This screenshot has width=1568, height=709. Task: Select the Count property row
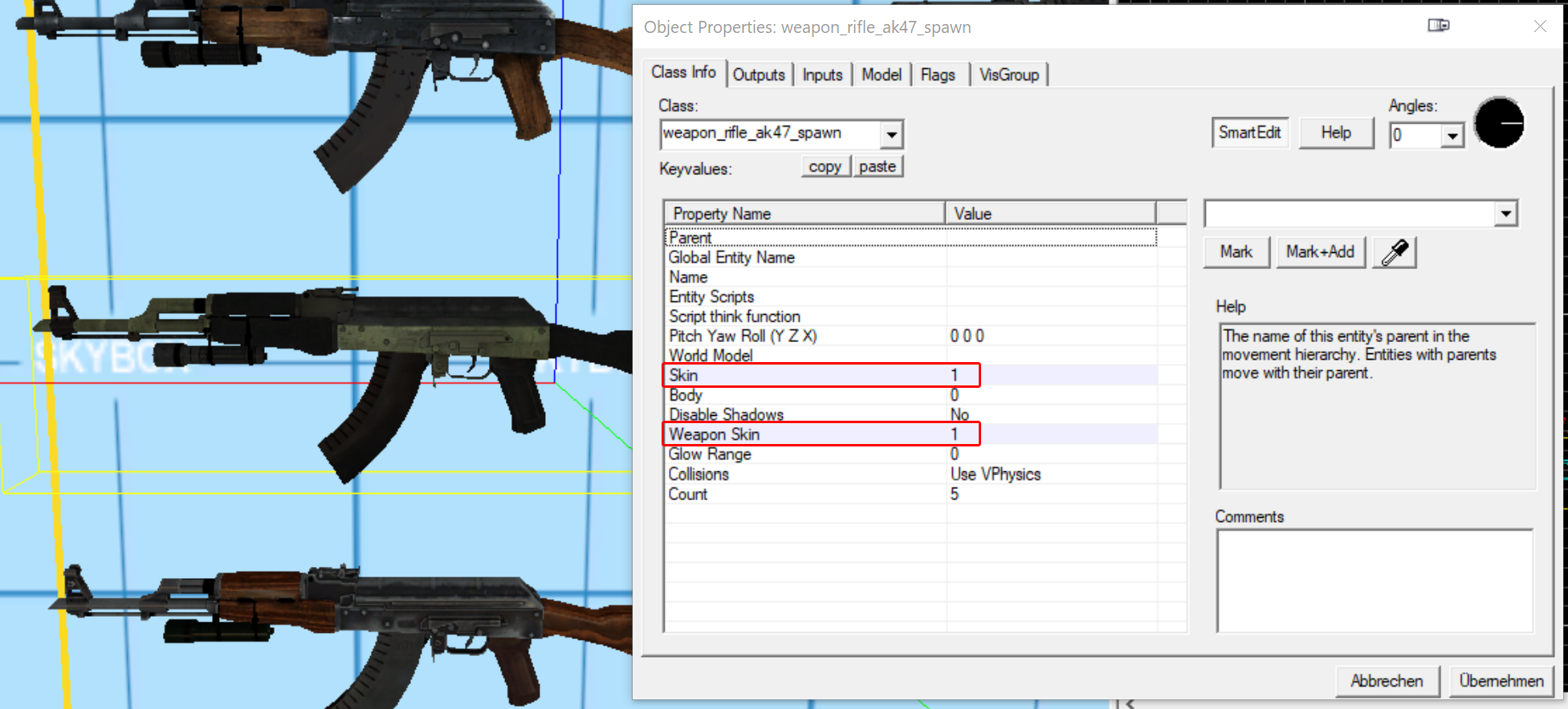[x=911, y=494]
